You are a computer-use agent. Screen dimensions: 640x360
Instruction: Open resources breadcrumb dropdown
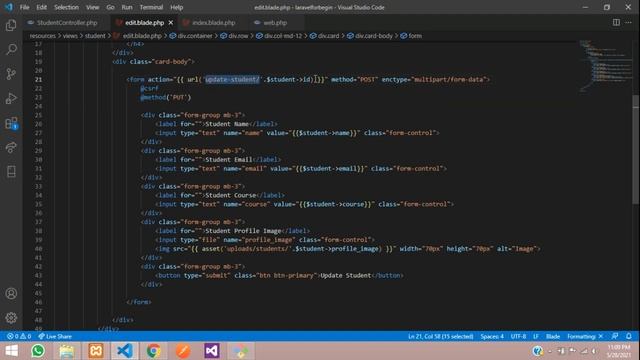point(42,36)
